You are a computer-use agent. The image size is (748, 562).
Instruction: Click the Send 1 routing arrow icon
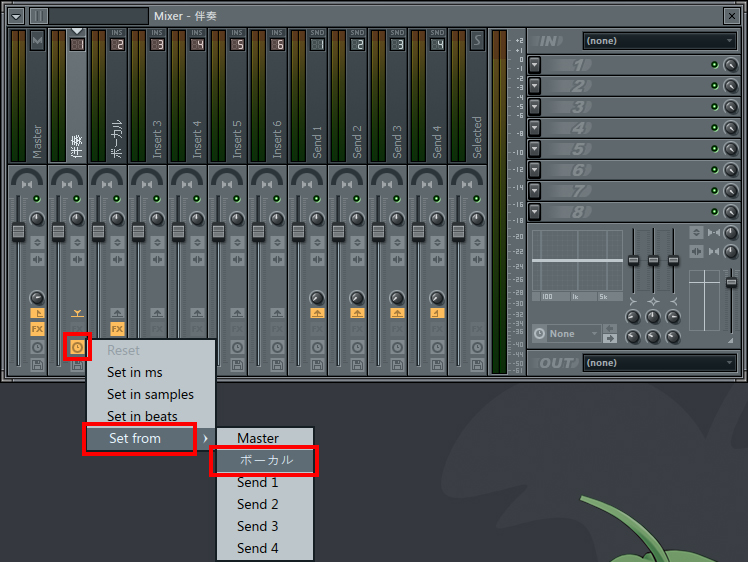(x=317, y=313)
